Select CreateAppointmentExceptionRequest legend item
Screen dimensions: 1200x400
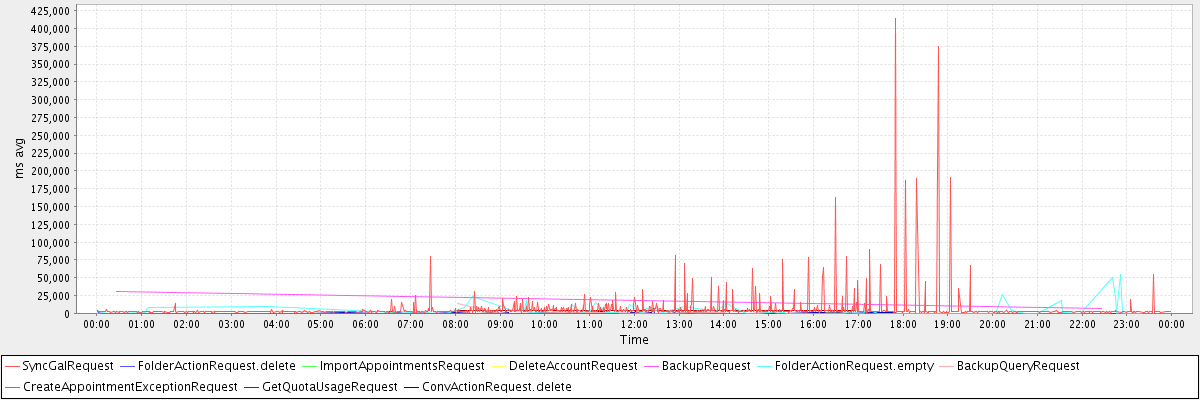(x=130, y=386)
